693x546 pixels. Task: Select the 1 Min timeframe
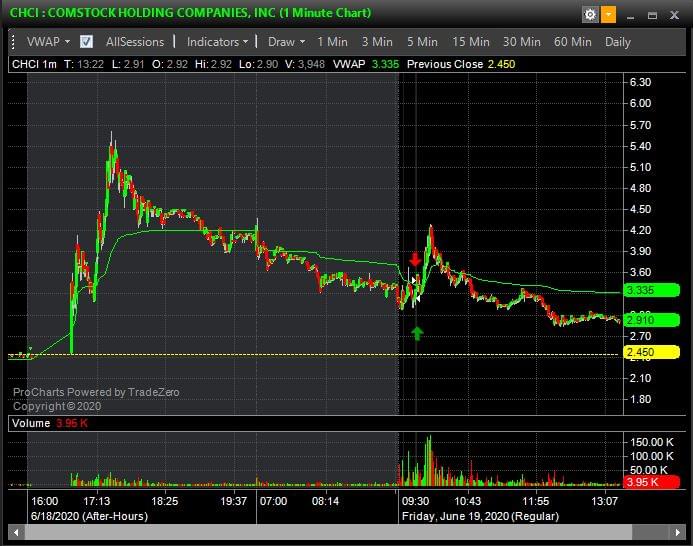pyautogui.click(x=332, y=42)
